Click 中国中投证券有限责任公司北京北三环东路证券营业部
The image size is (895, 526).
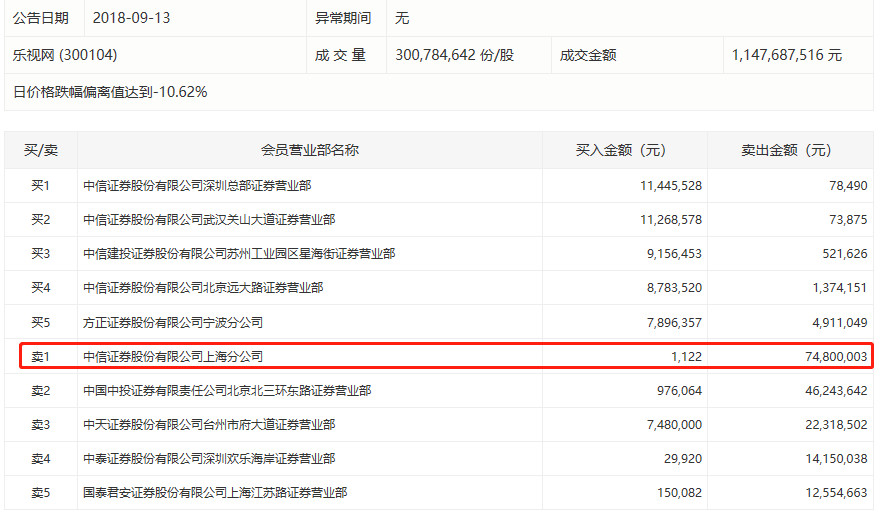pos(227,391)
